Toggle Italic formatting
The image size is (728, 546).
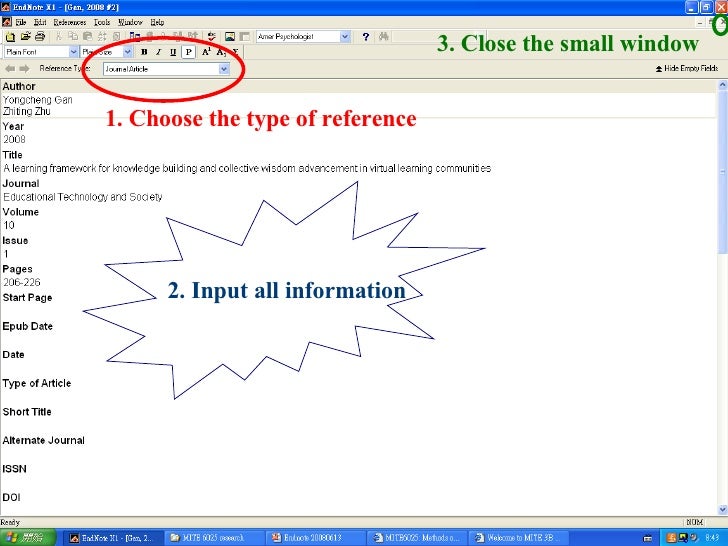point(158,52)
